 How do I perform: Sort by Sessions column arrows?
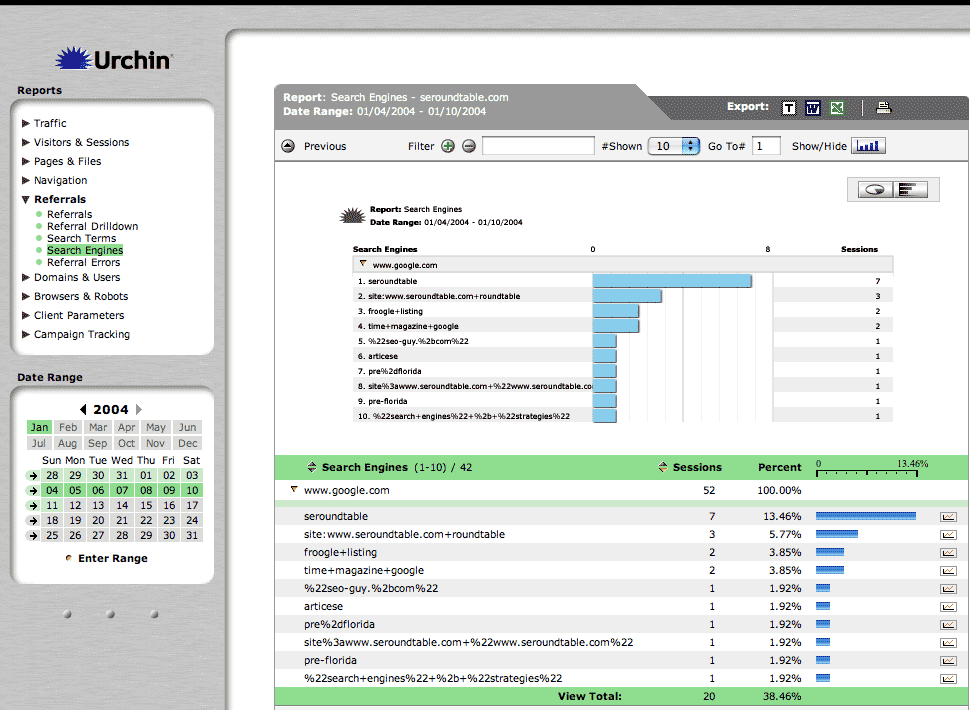(663, 467)
